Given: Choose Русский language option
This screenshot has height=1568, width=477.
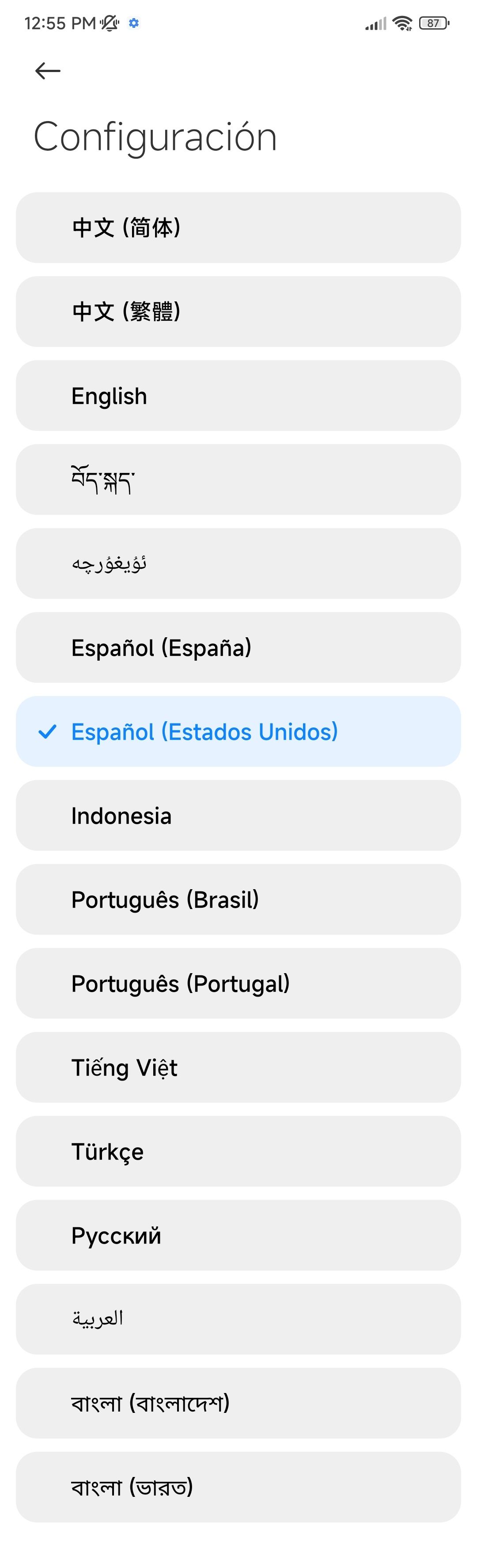Looking at the screenshot, I should tap(238, 1236).
